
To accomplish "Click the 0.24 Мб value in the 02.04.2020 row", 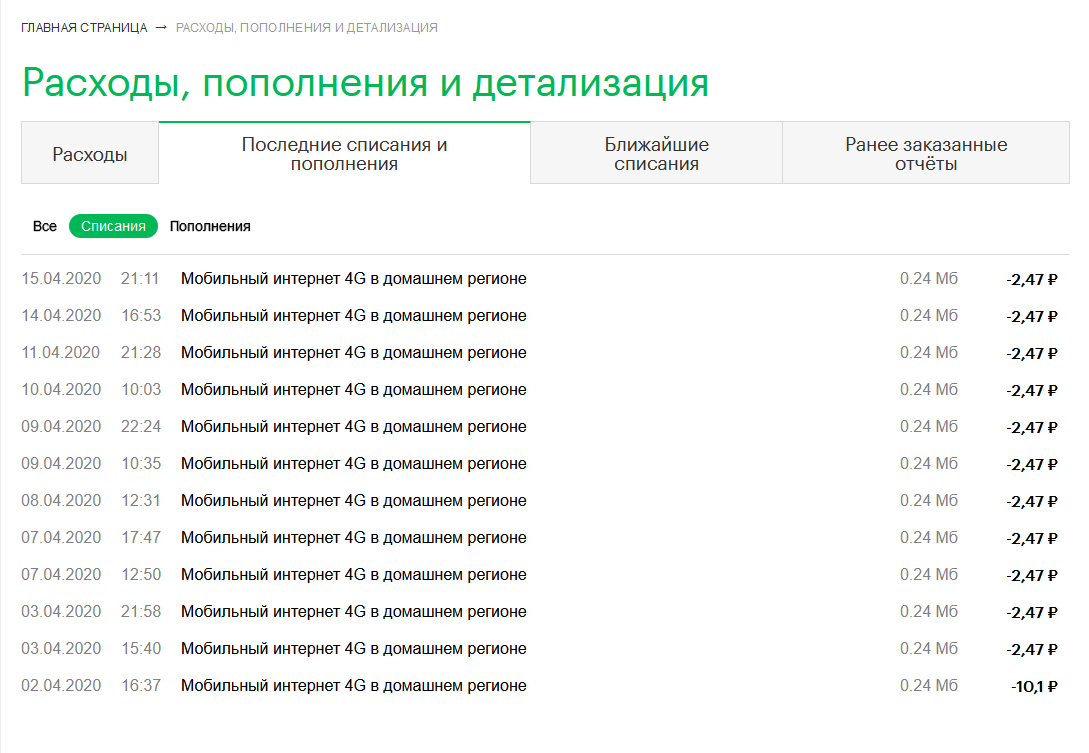I will click(x=929, y=686).
